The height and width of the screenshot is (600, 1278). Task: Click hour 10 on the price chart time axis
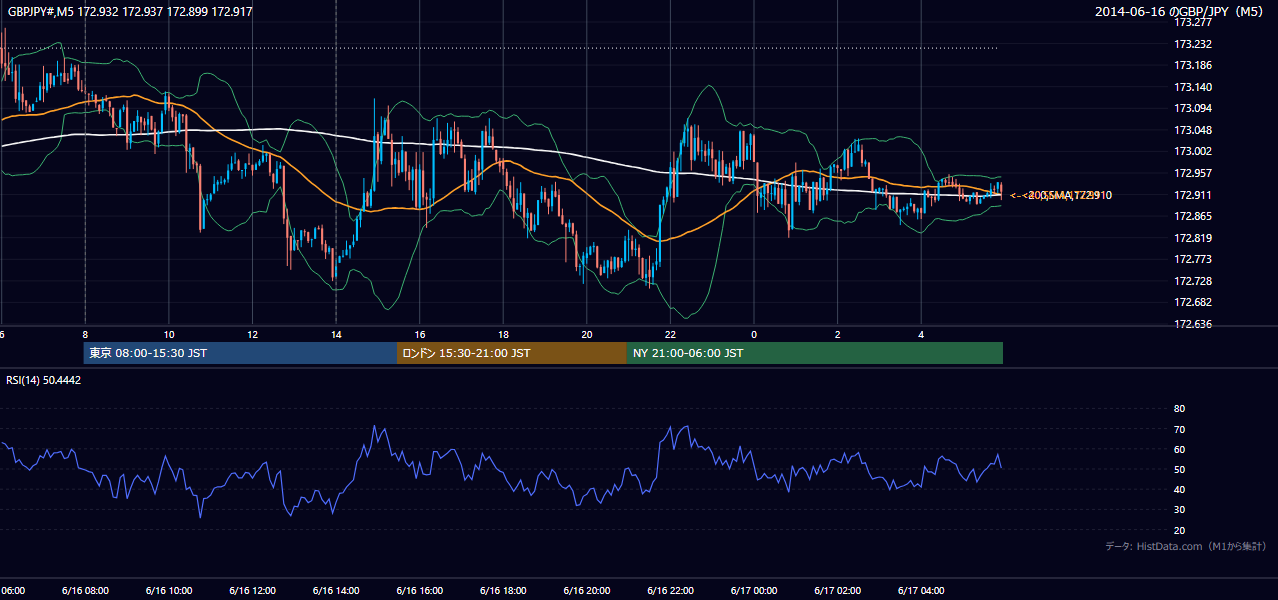(169, 334)
